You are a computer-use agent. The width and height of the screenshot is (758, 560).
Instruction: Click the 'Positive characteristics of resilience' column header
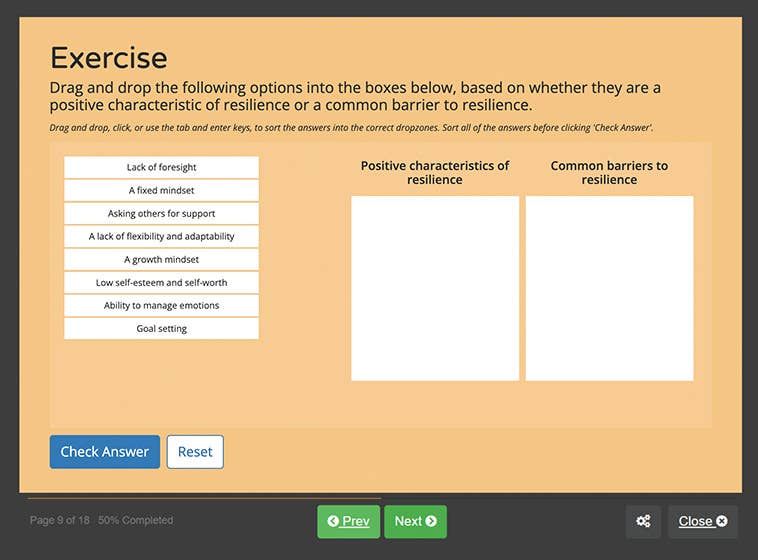(x=435, y=172)
